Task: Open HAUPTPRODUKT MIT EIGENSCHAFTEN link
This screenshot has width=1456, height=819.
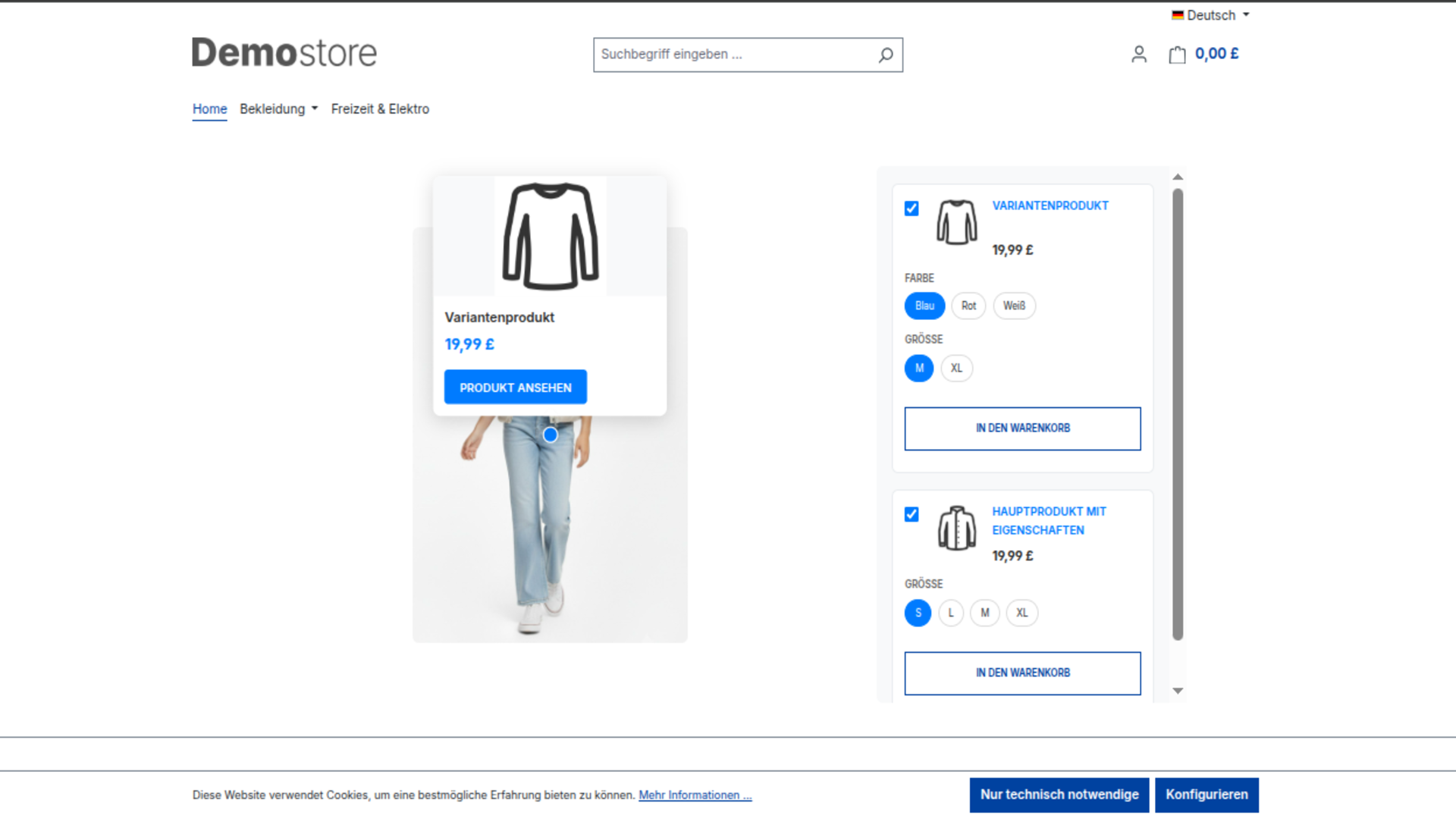Action: (x=1049, y=521)
